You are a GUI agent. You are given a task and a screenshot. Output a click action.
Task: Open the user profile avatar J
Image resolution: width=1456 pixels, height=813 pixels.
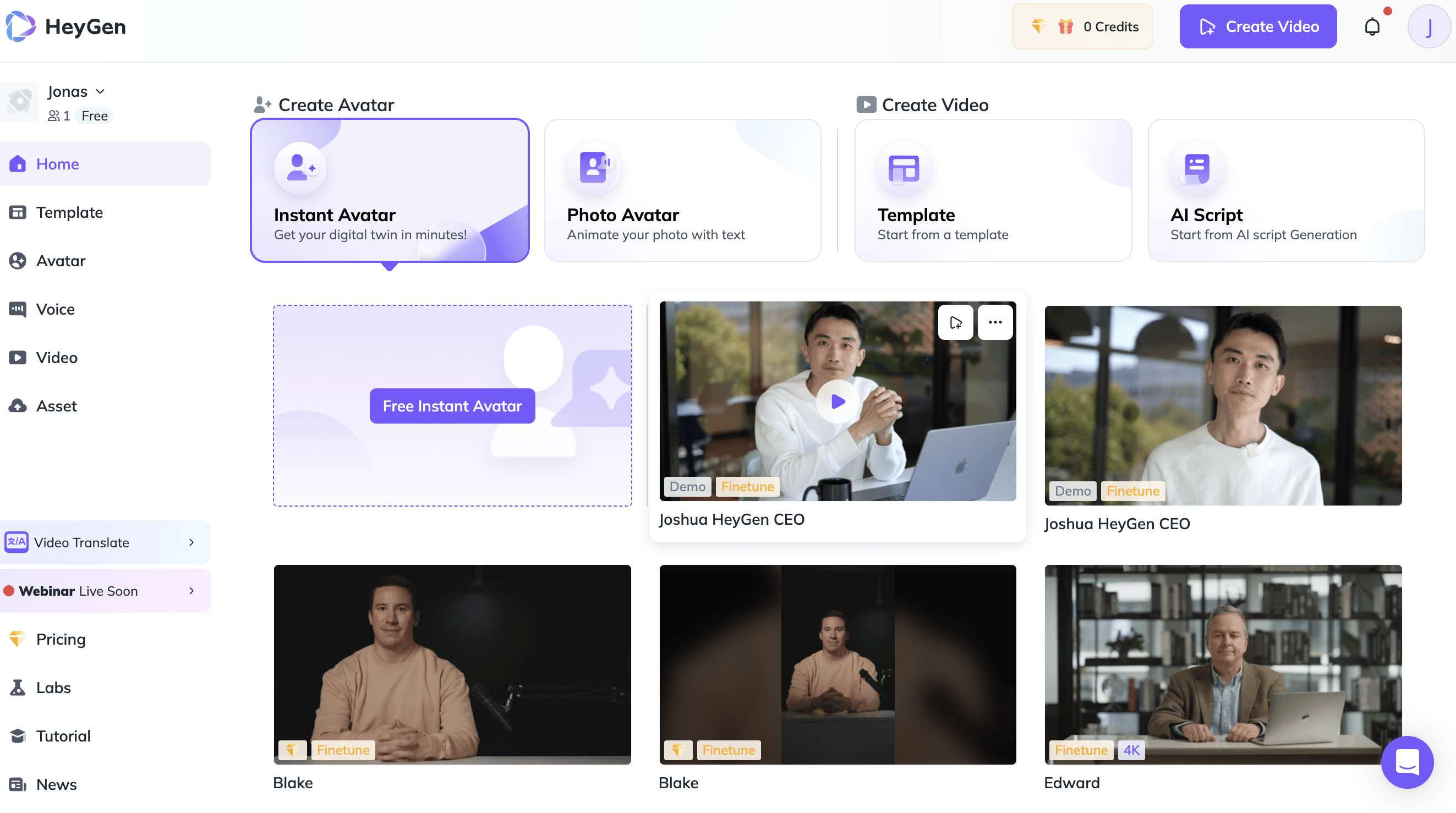coord(1428,26)
